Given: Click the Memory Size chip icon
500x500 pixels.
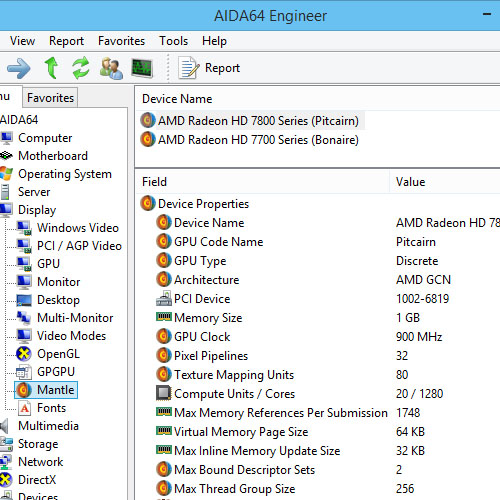Looking at the screenshot, I should point(164,316).
